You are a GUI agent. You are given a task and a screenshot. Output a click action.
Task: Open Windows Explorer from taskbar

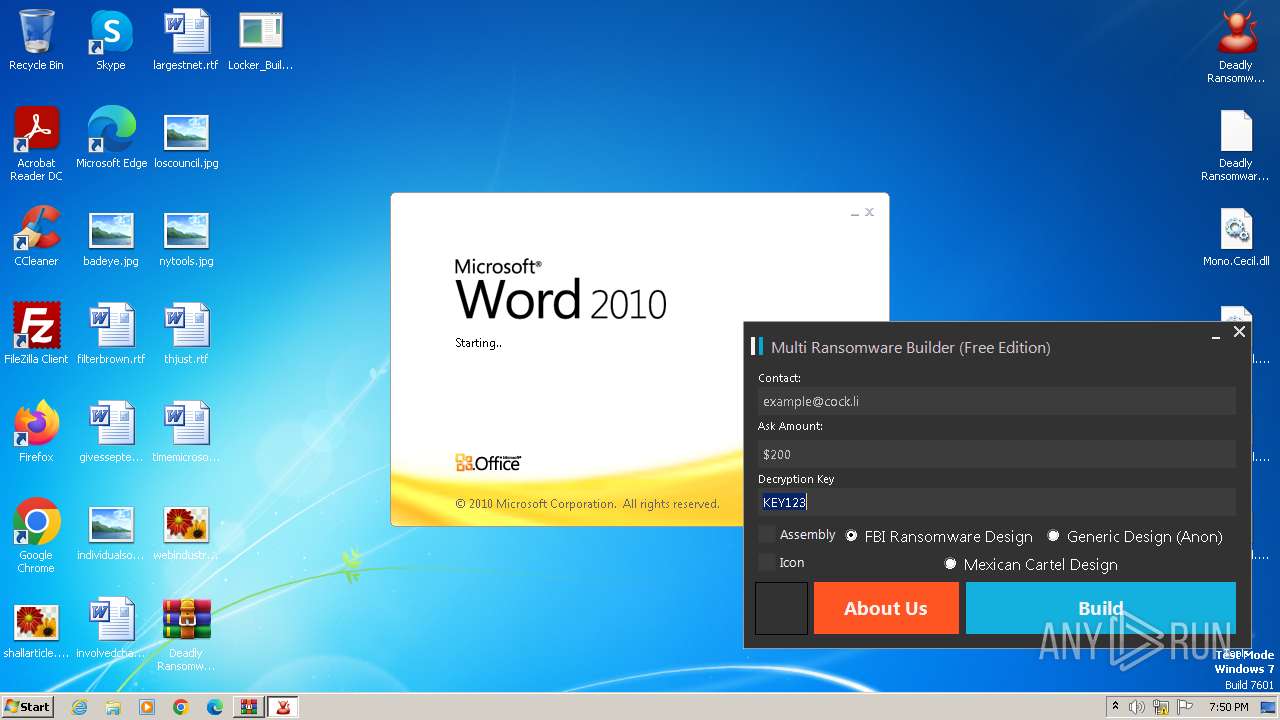tap(113, 707)
